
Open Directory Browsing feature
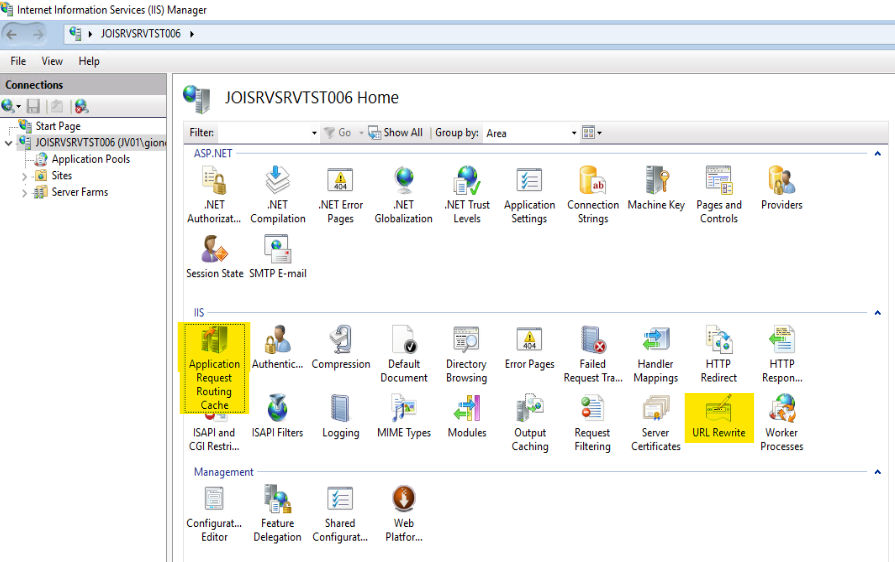tap(466, 354)
